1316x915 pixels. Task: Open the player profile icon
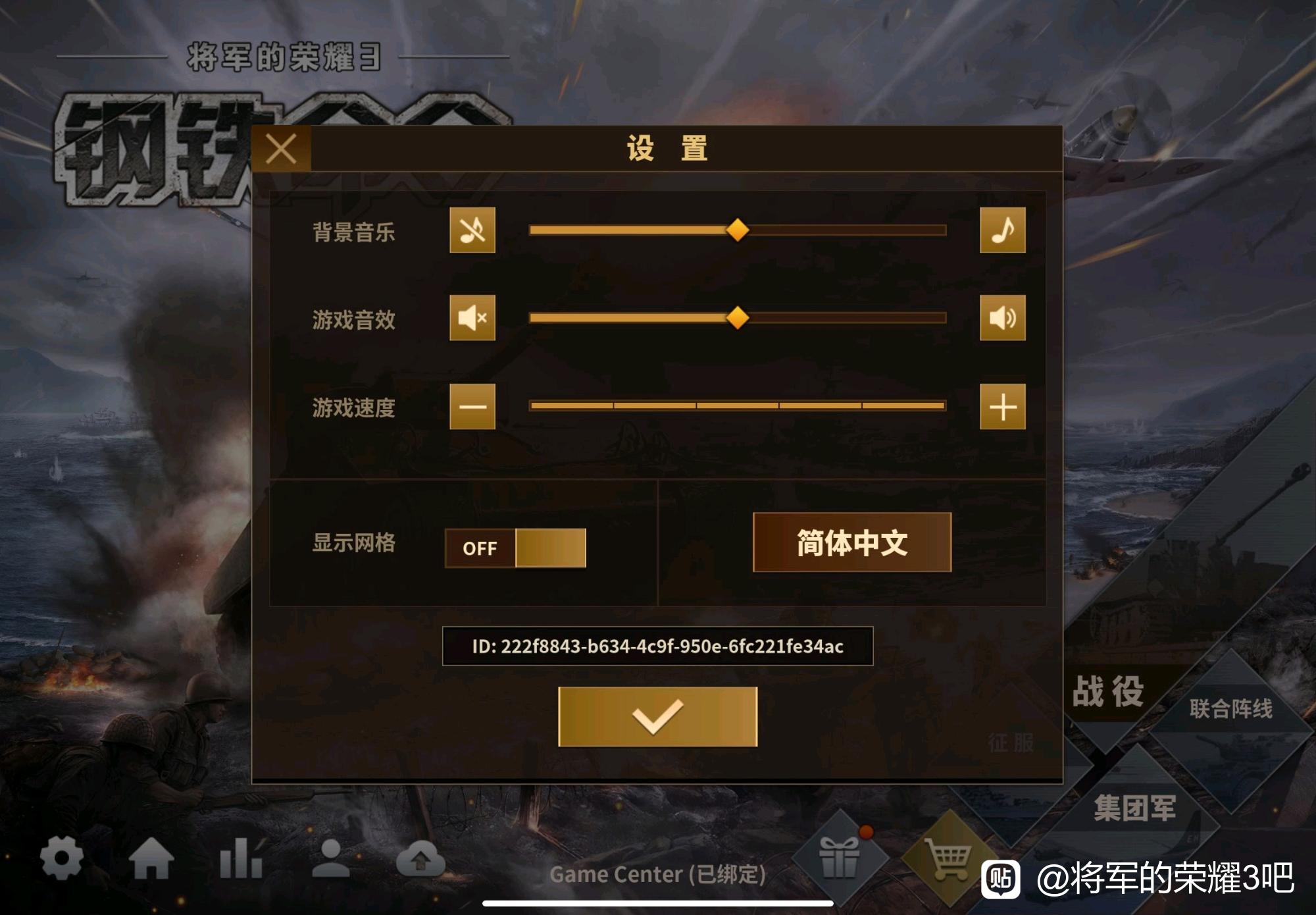330,858
